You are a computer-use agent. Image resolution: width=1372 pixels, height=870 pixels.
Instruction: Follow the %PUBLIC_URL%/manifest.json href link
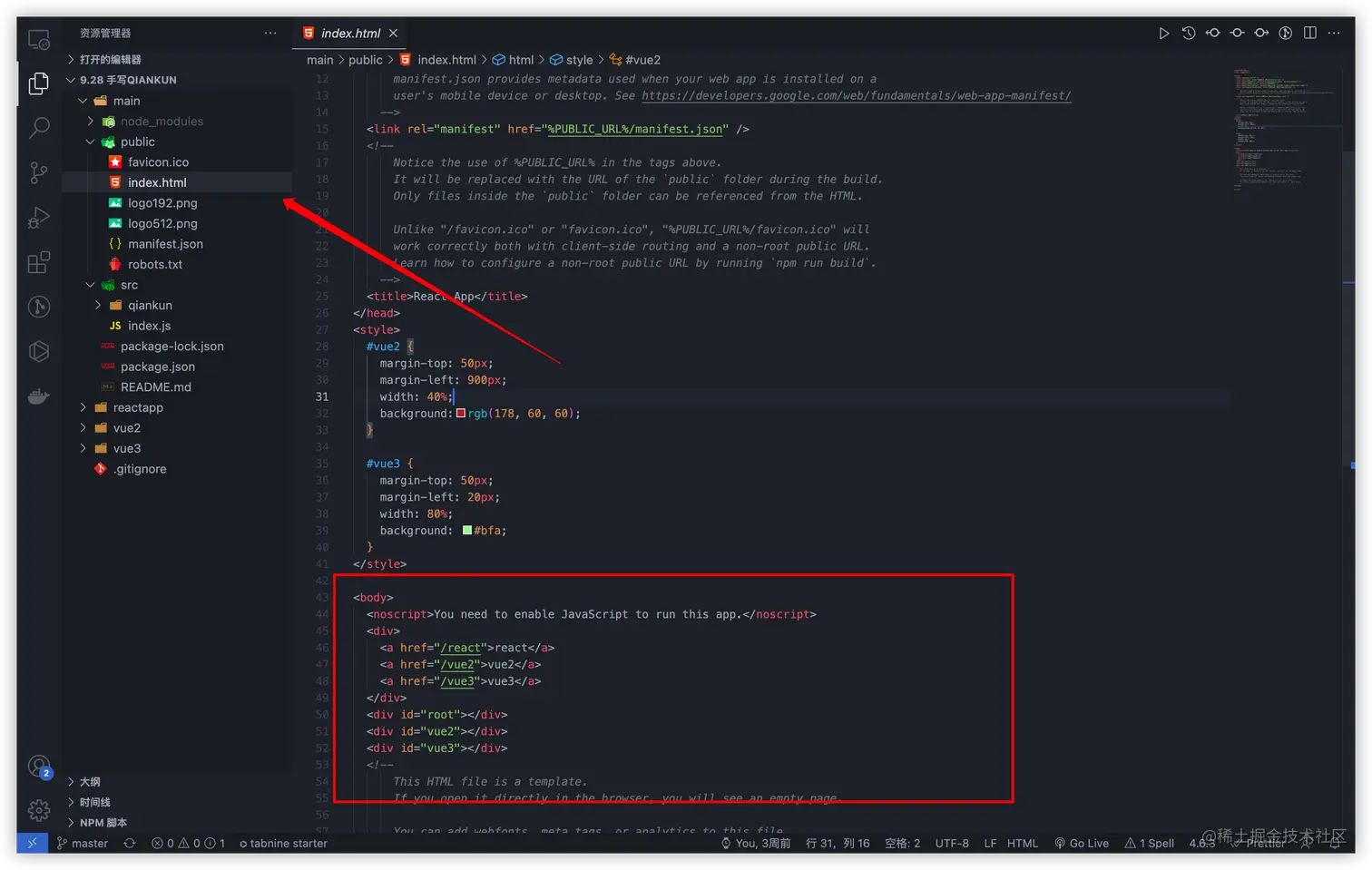(635, 129)
